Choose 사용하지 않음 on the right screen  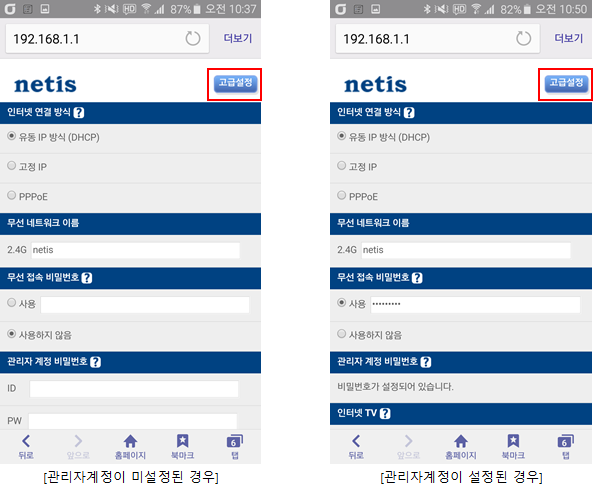(342, 334)
